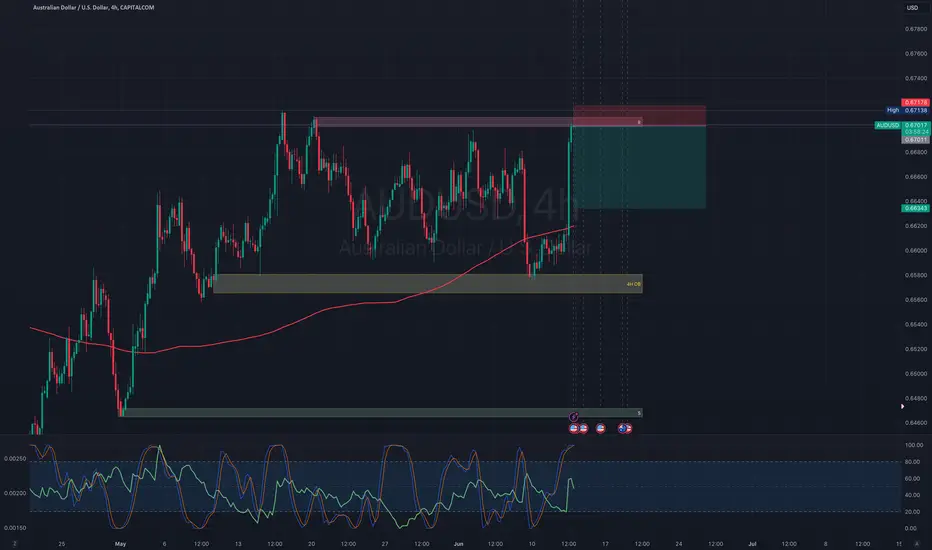Click the pink arrow marker on price scale
The height and width of the screenshot is (550, 932).
(x=902, y=407)
